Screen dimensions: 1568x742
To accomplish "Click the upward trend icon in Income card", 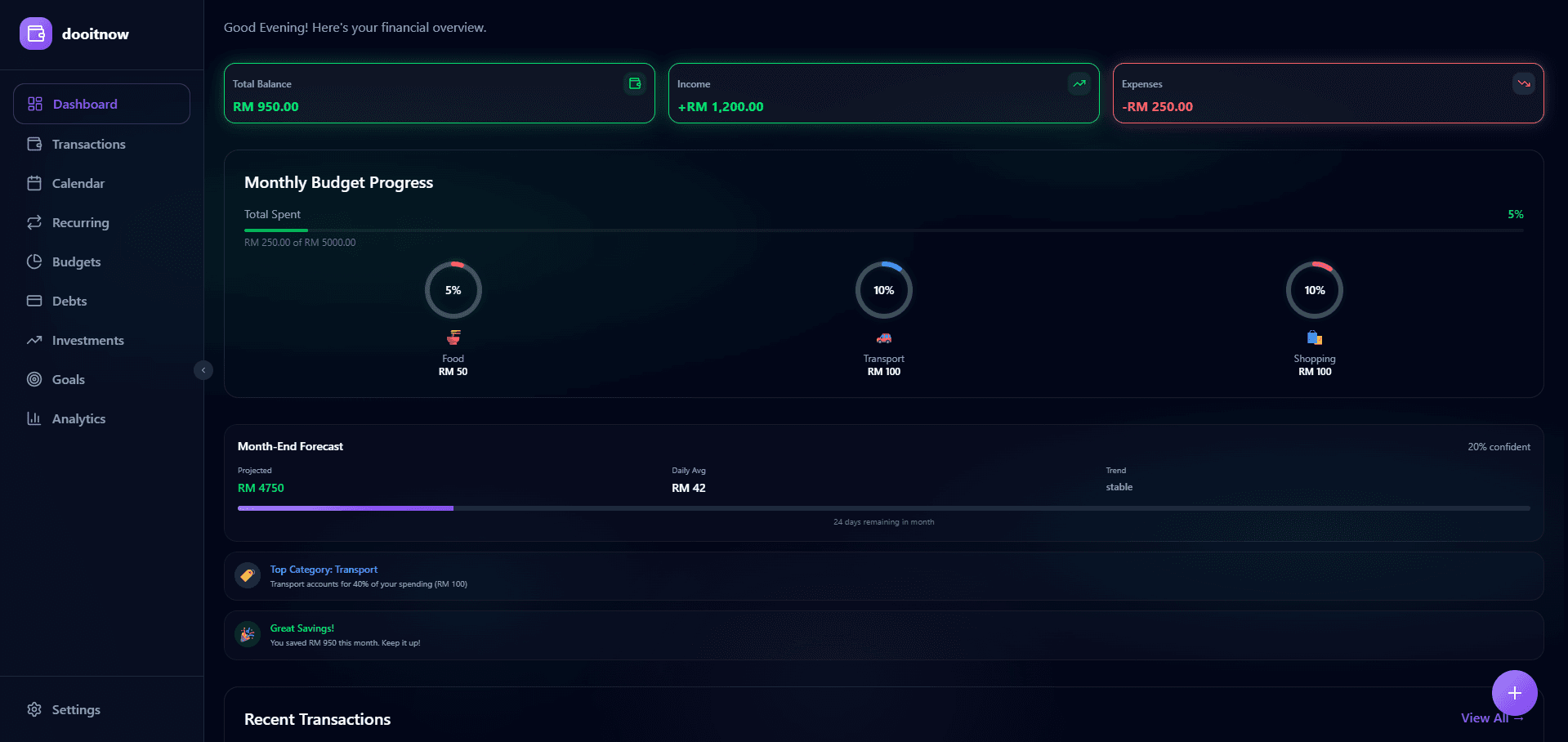I will (x=1079, y=83).
